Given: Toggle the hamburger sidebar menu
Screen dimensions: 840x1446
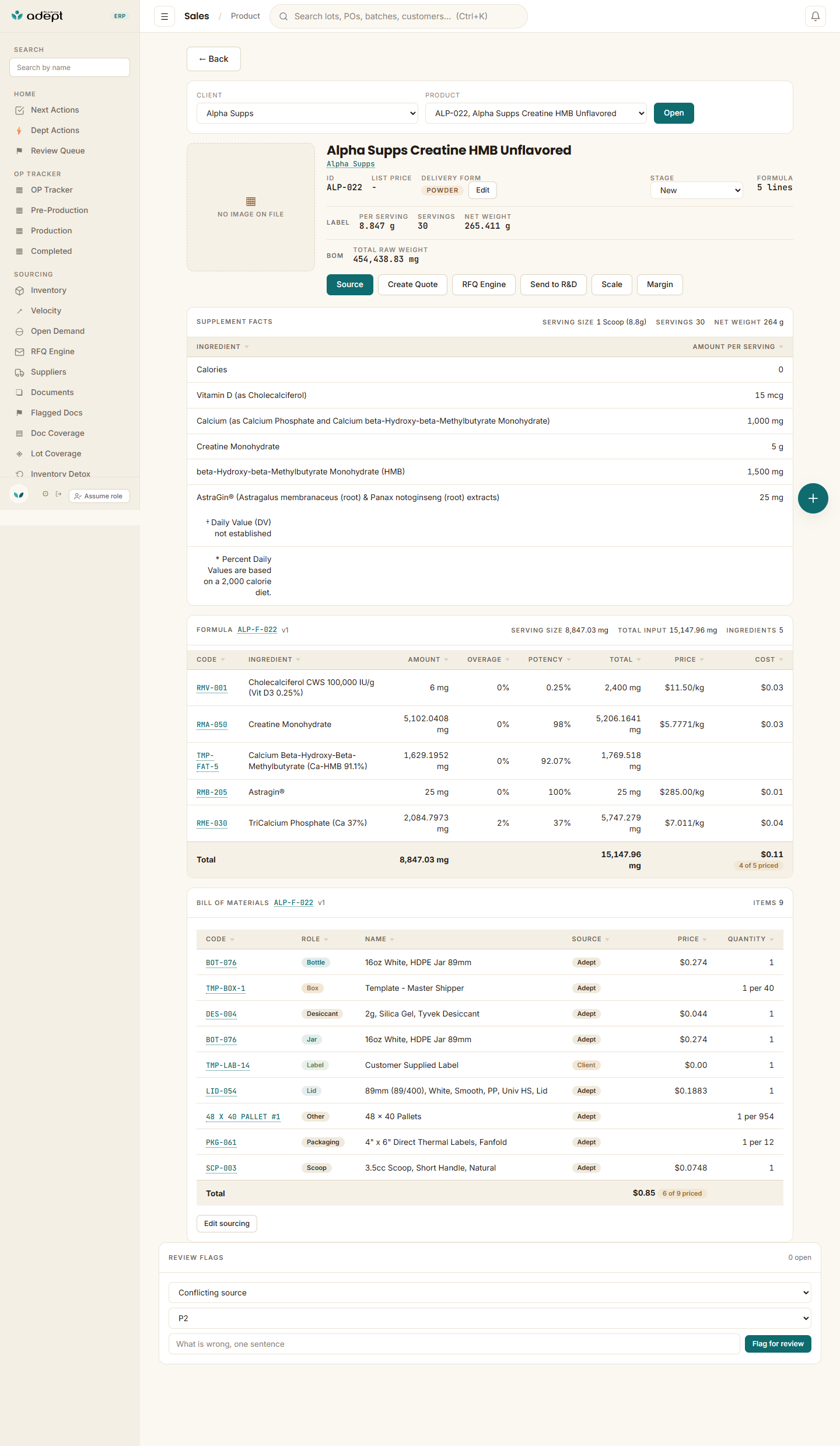Looking at the screenshot, I should click(x=164, y=16).
